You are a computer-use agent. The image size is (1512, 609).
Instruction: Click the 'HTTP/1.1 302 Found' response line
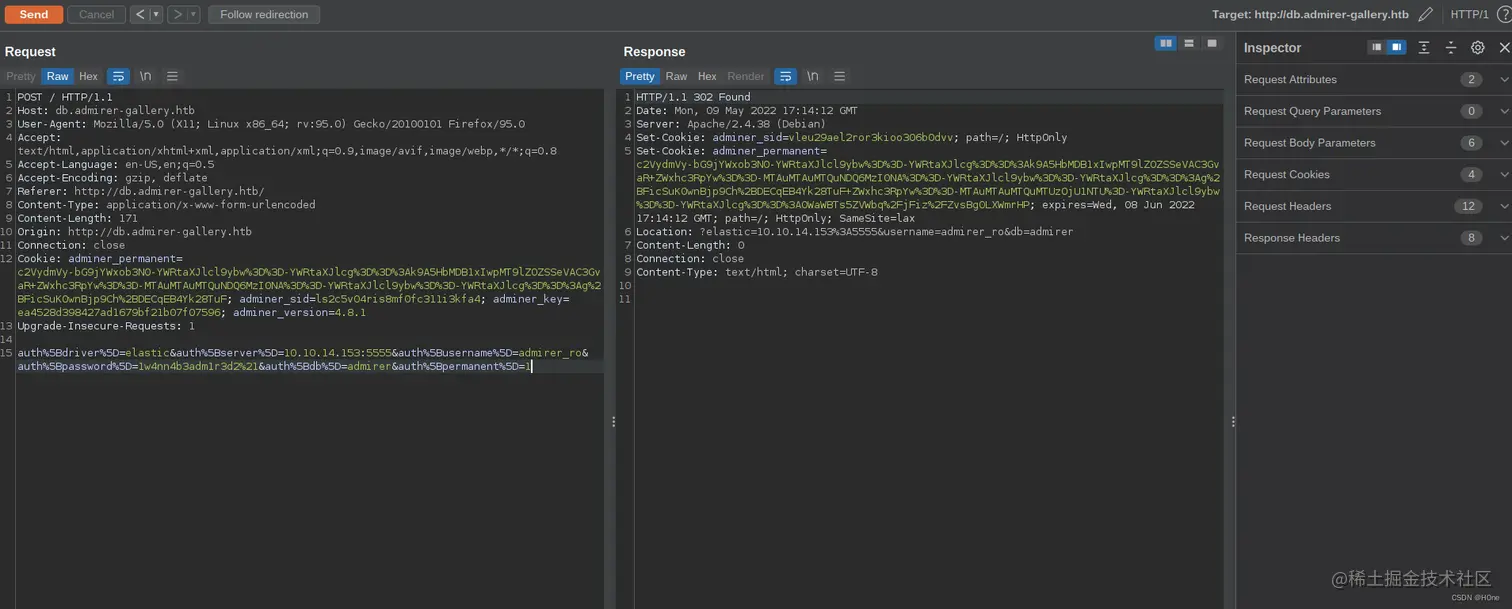point(693,97)
